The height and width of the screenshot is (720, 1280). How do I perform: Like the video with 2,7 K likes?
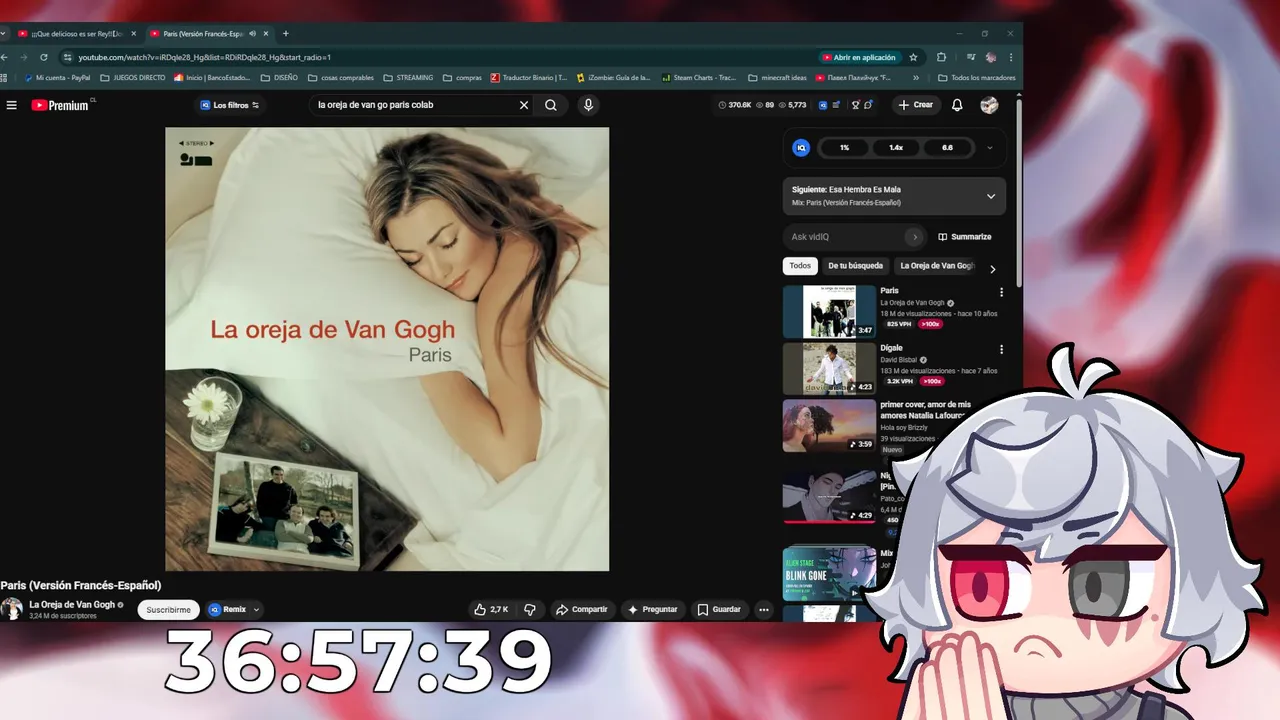491,609
